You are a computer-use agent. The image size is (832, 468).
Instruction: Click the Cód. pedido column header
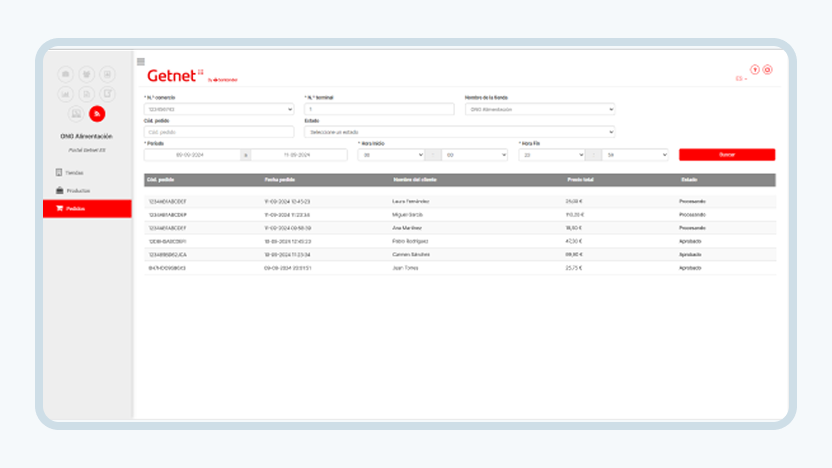click(160, 180)
